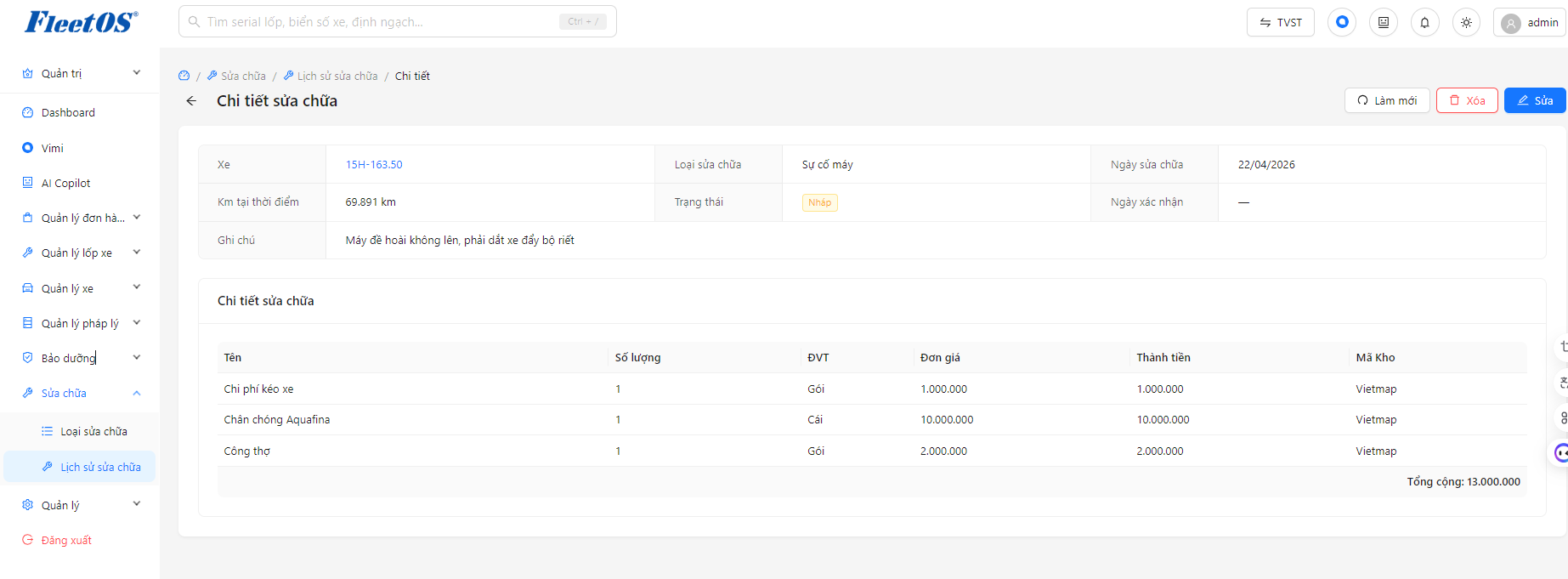
Task: Open the floating chat bot widget icon
Action: coord(1561,453)
